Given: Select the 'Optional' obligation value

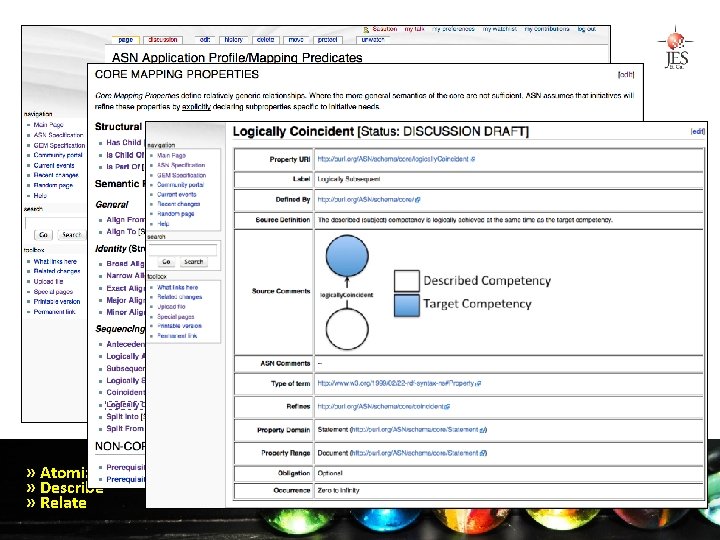Looking at the screenshot, I should point(330,473).
